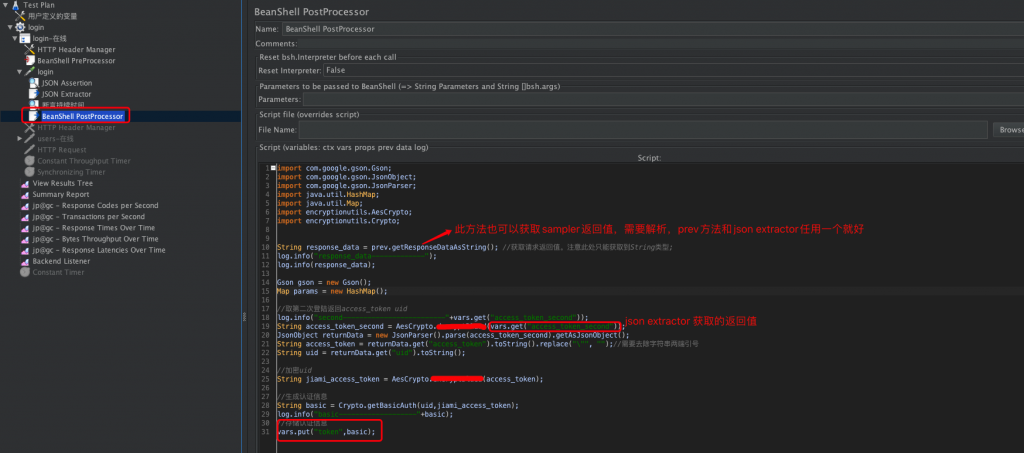
Task: Collapse the Test Plan root node
Action: 5,5
